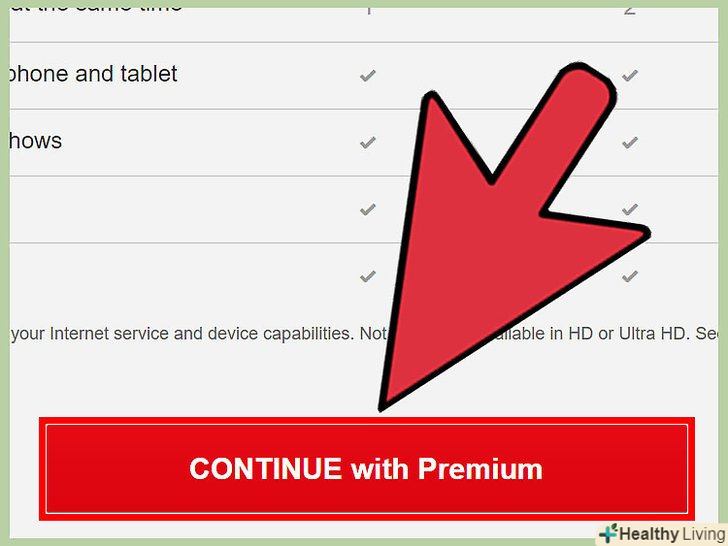The width and height of the screenshot is (728, 546).
Task: Click the empty label area of the last feature row
Action: click(x=176, y=276)
